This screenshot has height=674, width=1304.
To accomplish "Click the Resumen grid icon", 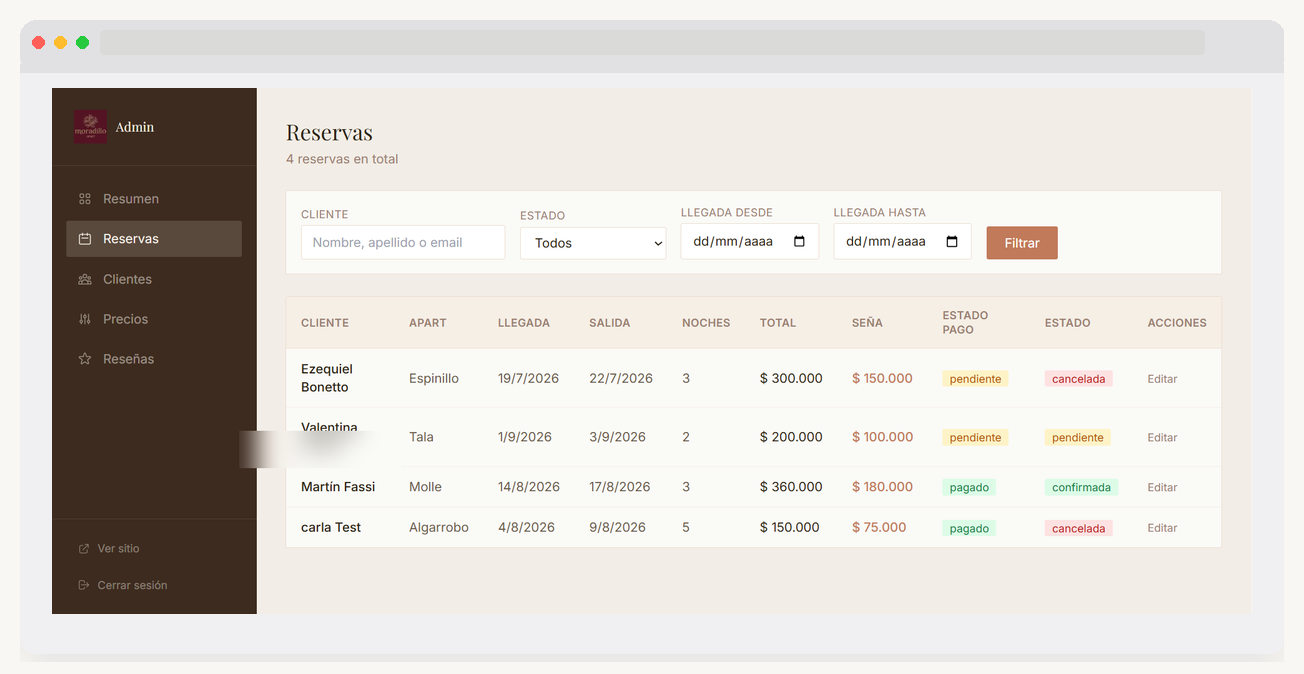I will tap(85, 199).
